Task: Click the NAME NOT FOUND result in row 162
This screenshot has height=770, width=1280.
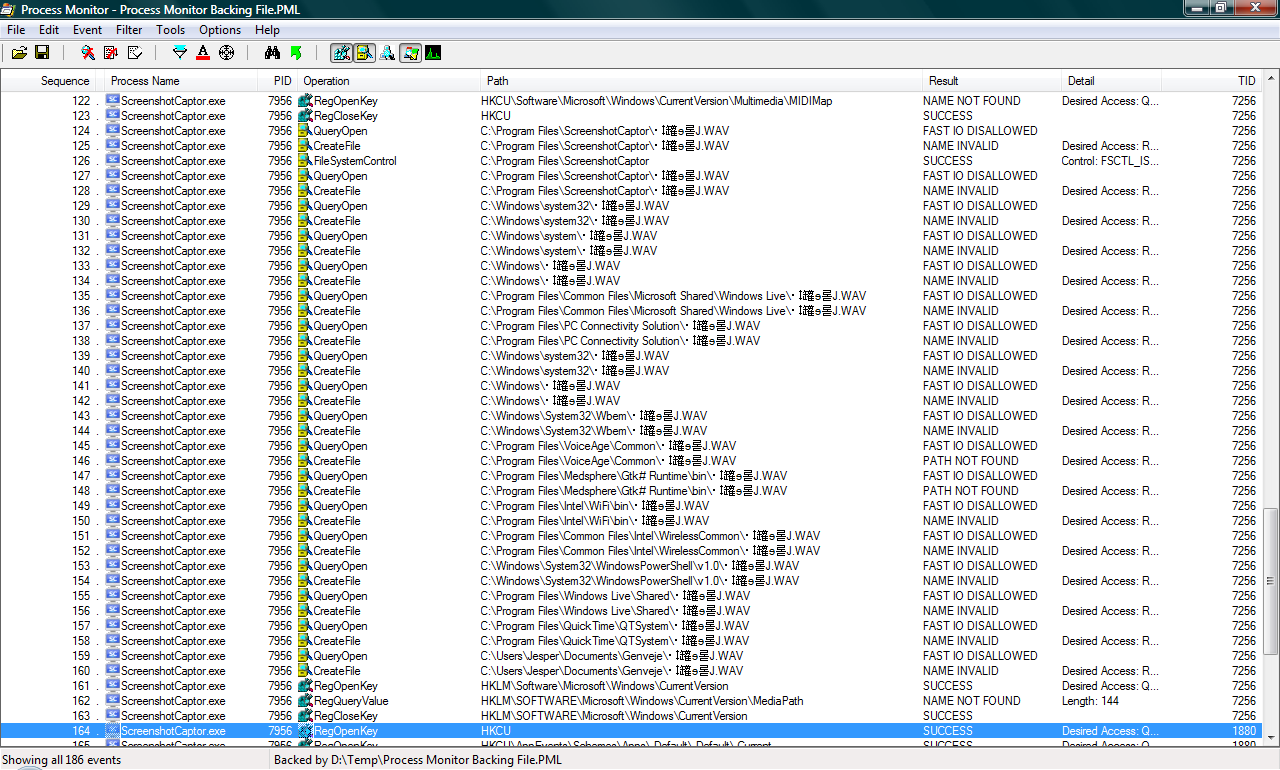Action: [x=972, y=701]
